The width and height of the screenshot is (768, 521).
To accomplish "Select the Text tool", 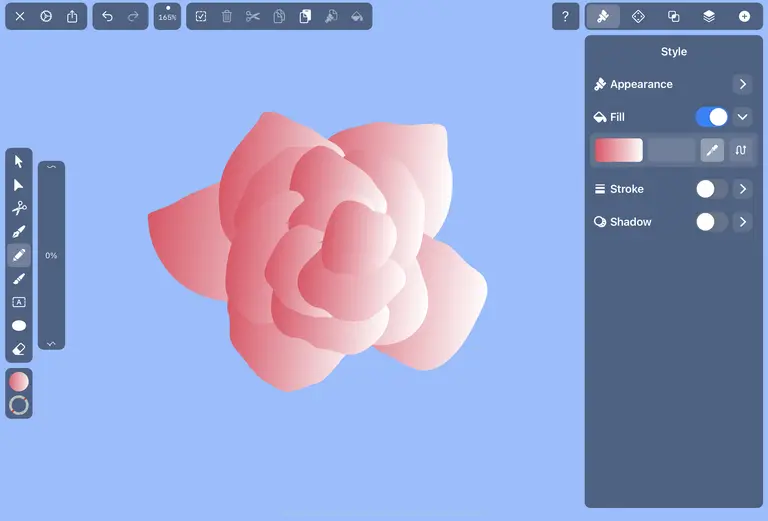I will coord(19,302).
